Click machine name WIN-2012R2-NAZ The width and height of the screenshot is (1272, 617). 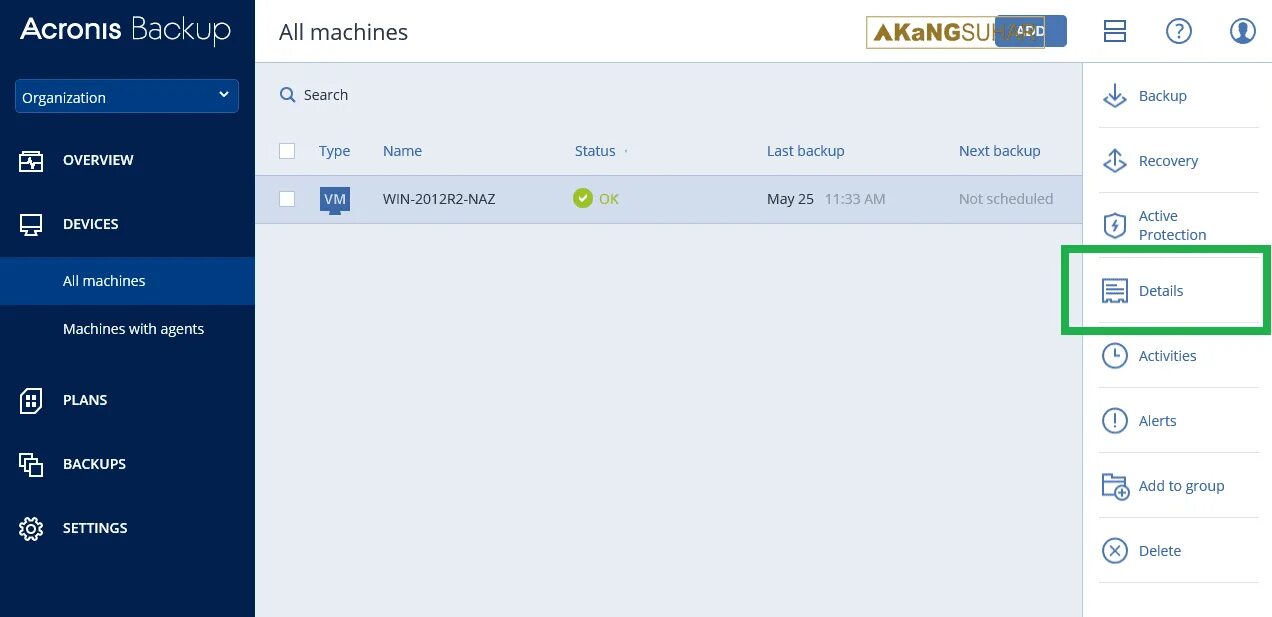click(x=439, y=199)
